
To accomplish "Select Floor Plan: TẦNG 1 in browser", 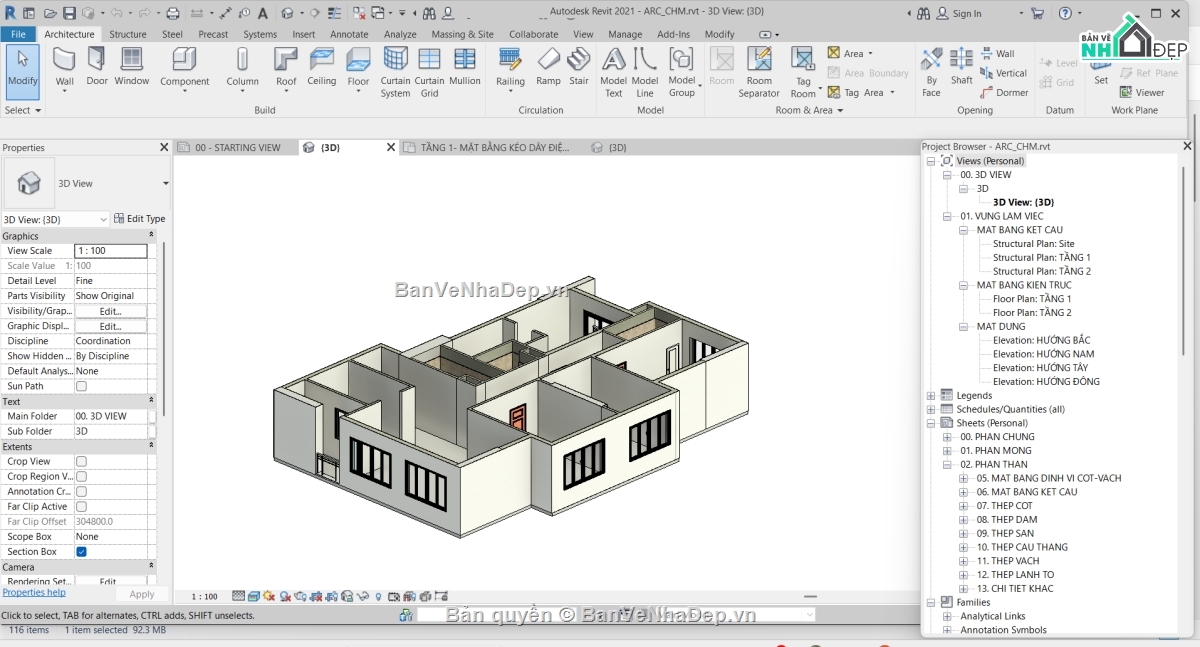I will [1032, 299].
